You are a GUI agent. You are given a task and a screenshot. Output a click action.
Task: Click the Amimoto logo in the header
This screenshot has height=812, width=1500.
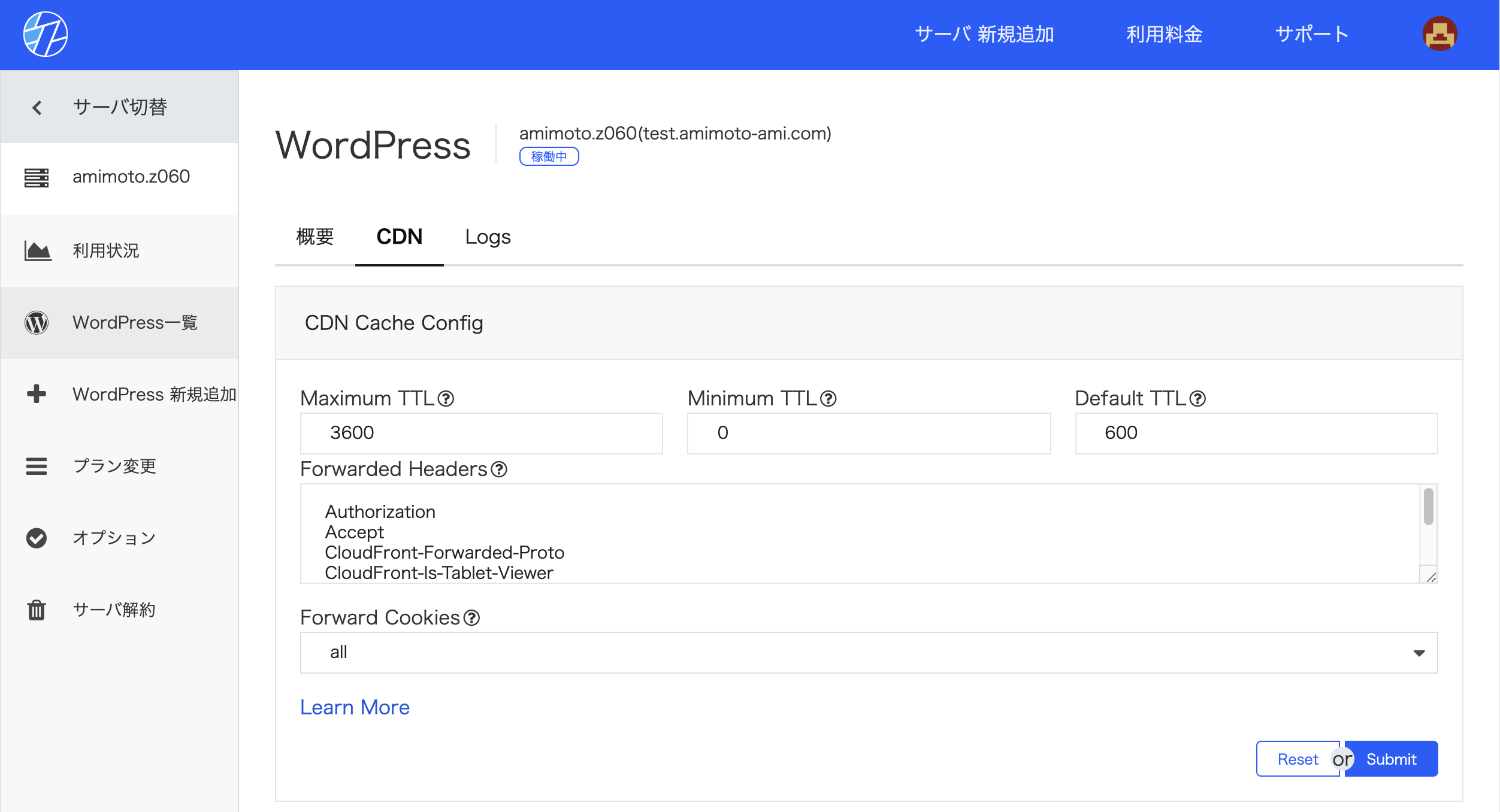click(46, 34)
